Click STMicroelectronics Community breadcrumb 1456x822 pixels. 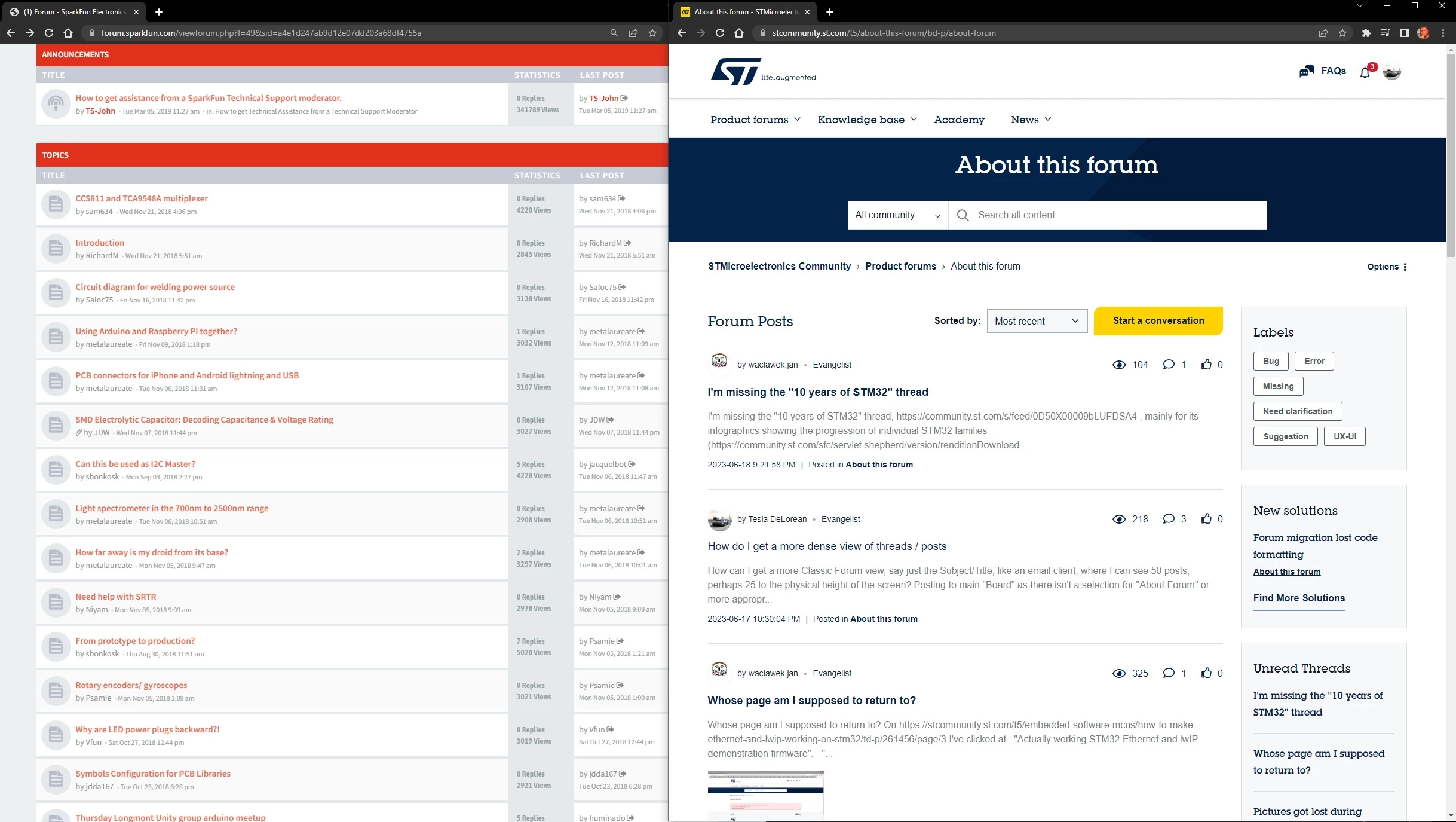779,267
